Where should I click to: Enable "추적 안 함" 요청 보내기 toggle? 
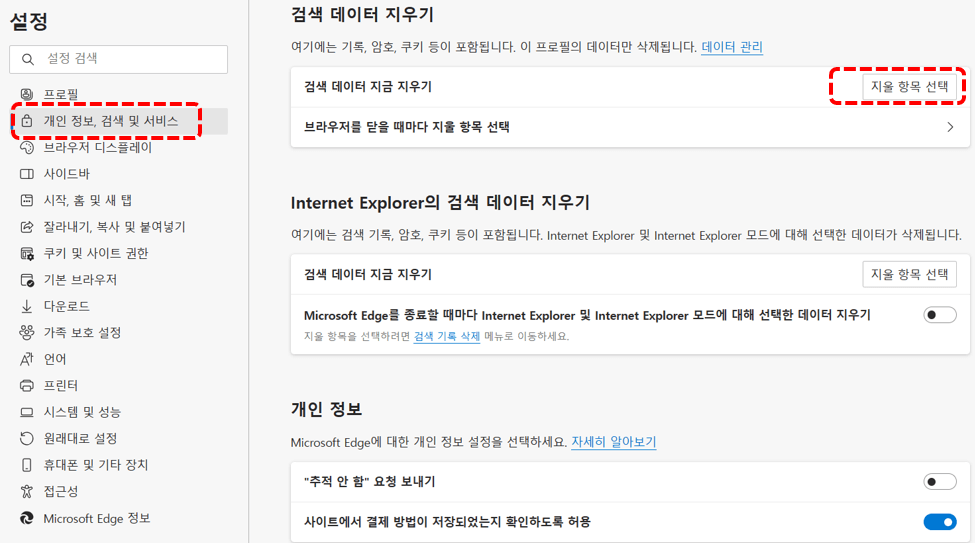pyautogui.click(x=940, y=481)
